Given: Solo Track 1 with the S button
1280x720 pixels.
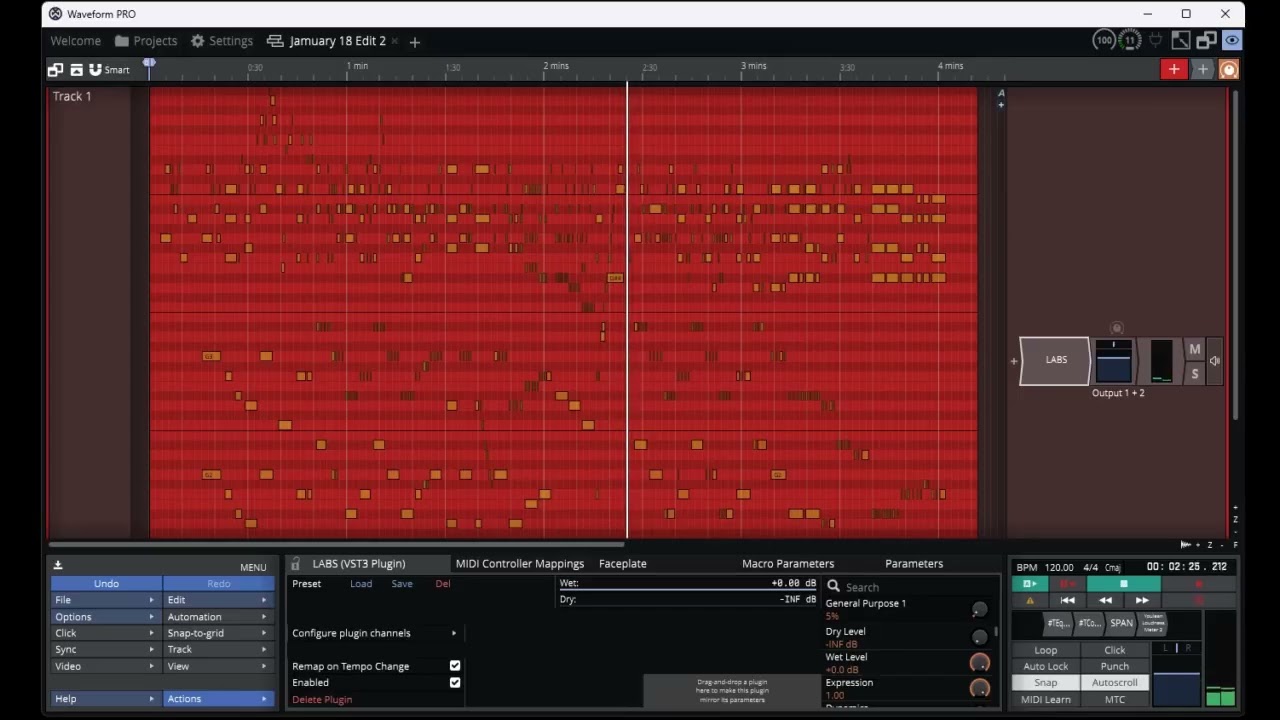Looking at the screenshot, I should (1194, 374).
